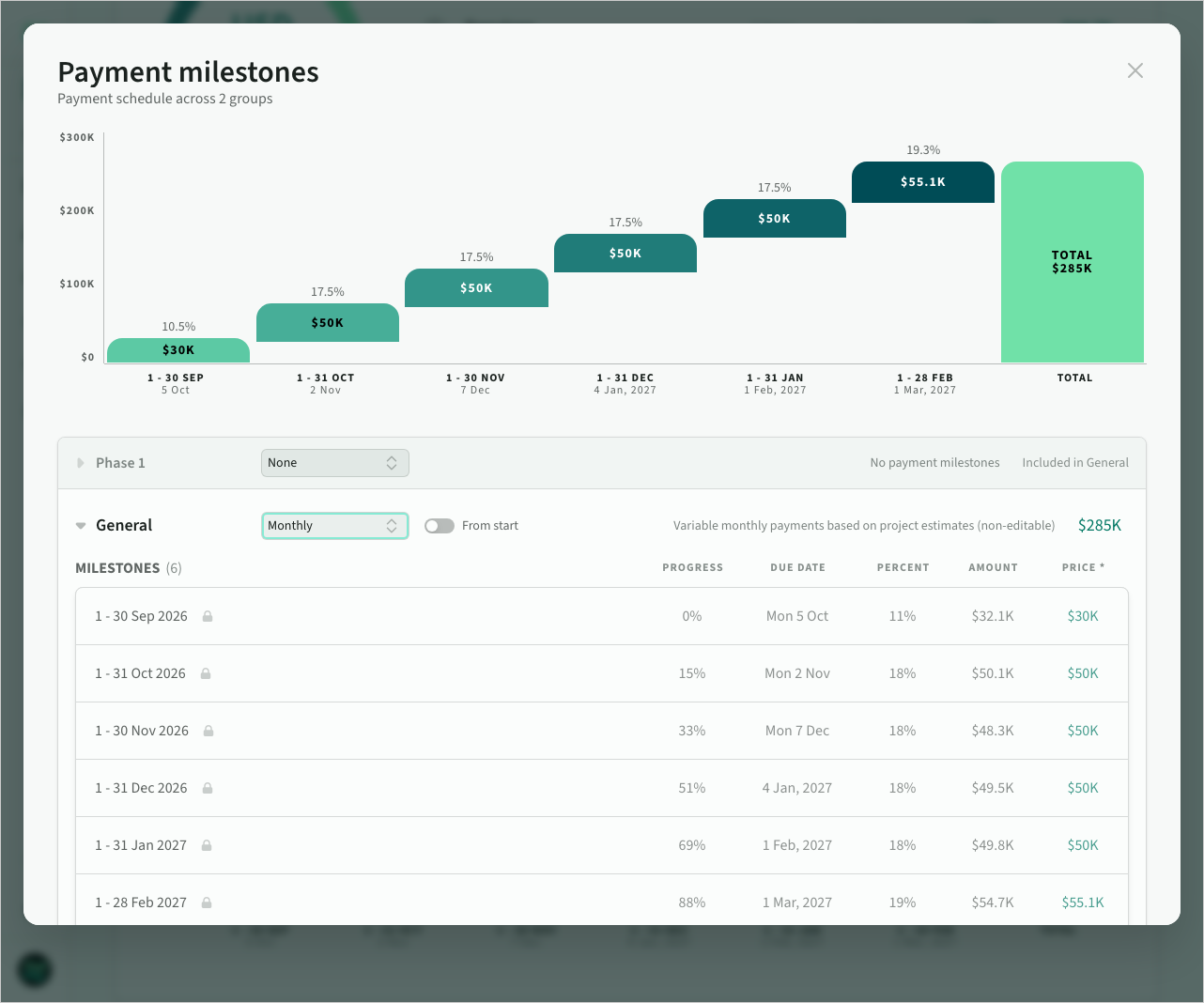Click lock icon beside 1 - 30 Nov 2026
The image size is (1204, 1003).
pos(208,731)
